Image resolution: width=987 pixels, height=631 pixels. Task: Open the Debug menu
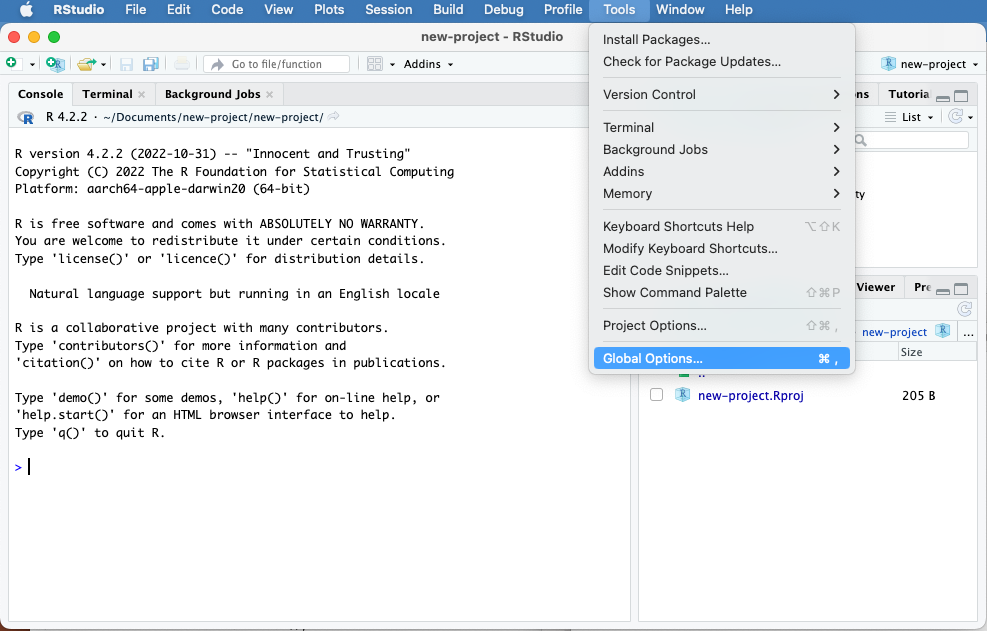[x=504, y=9]
